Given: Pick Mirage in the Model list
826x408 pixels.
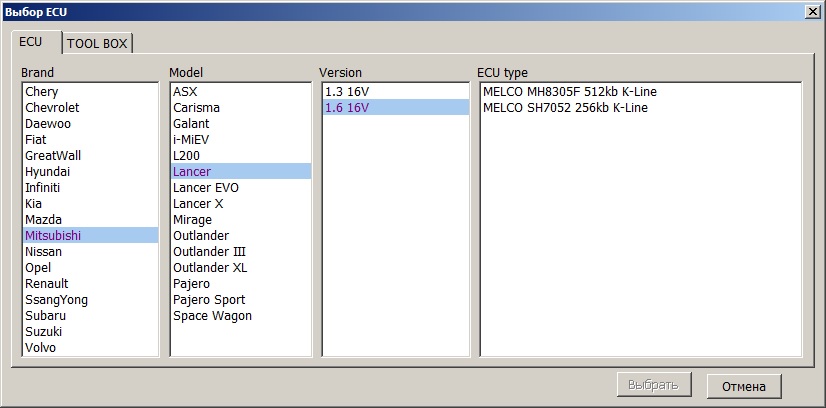Looking at the screenshot, I should point(241,220).
